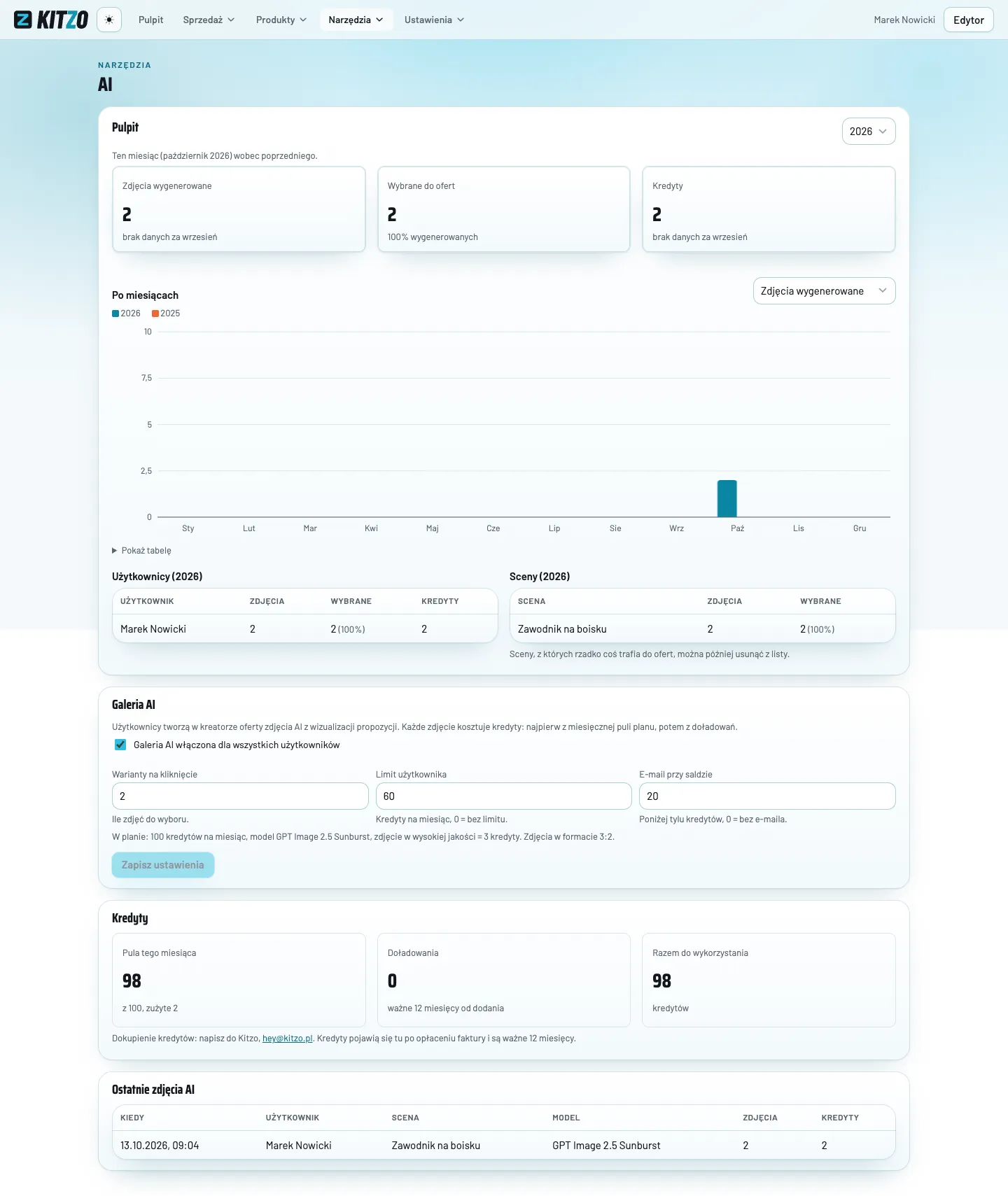Click the Kitzo logo icon
This screenshot has width=1008, height=1196.
tap(23, 20)
